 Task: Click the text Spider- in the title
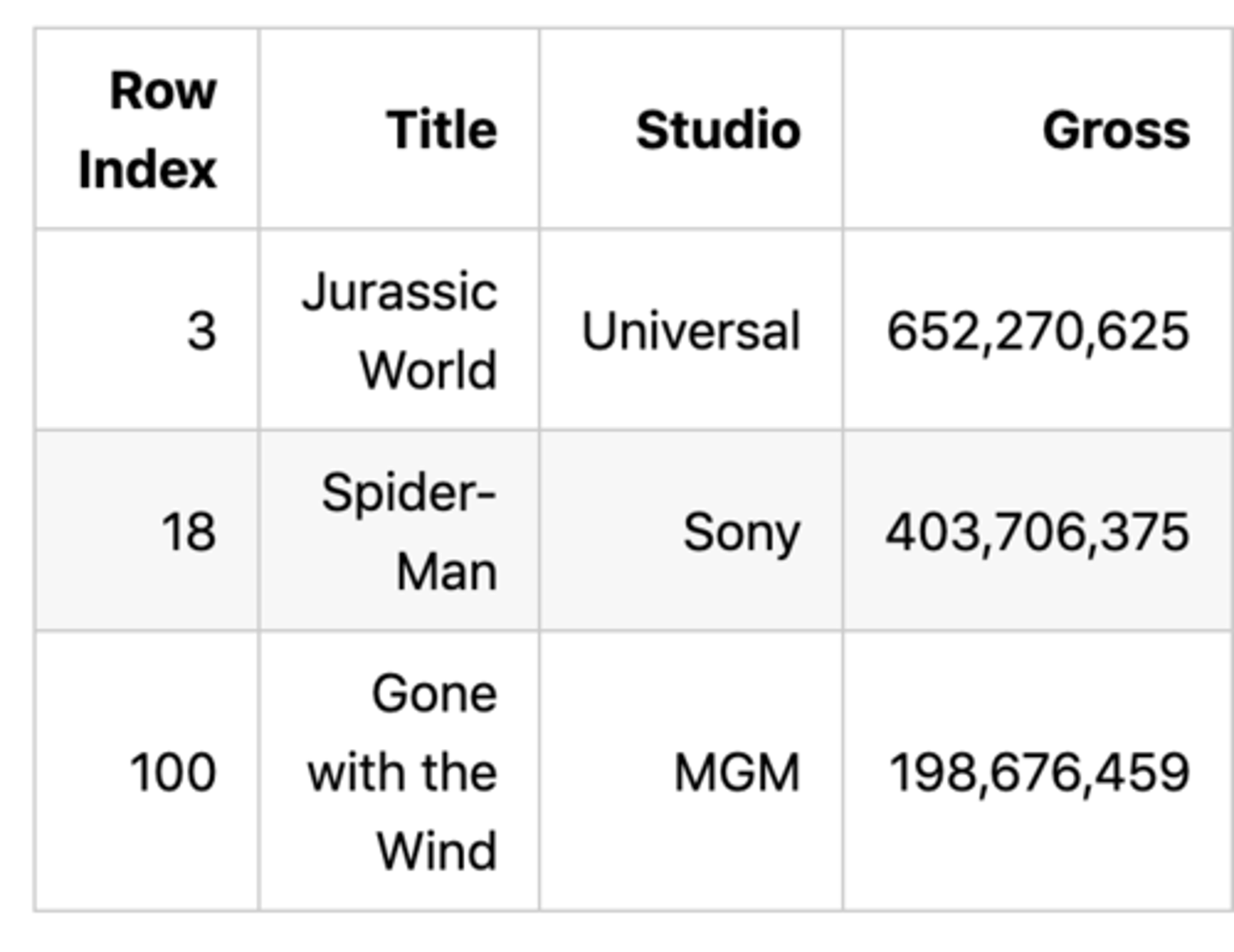pos(409,493)
